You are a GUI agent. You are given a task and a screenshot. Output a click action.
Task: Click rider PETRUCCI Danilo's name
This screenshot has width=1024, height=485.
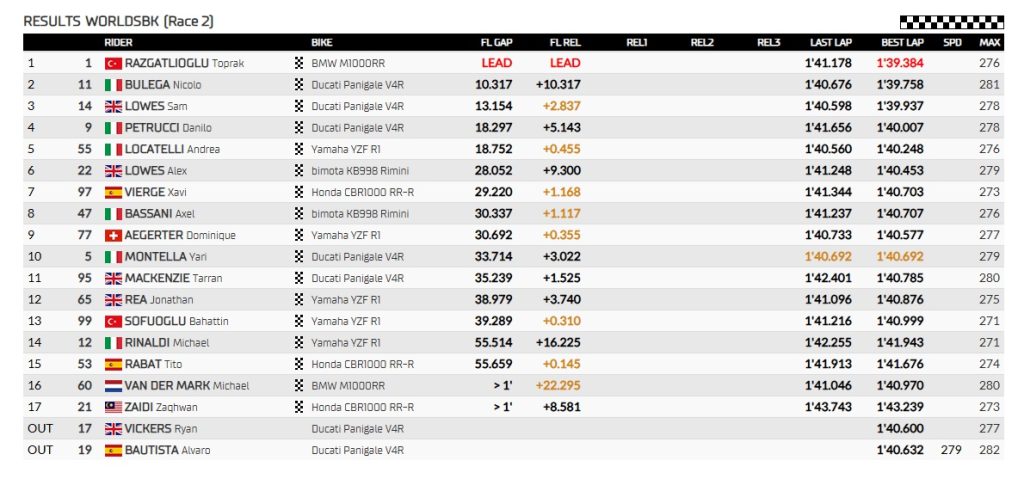(168, 128)
